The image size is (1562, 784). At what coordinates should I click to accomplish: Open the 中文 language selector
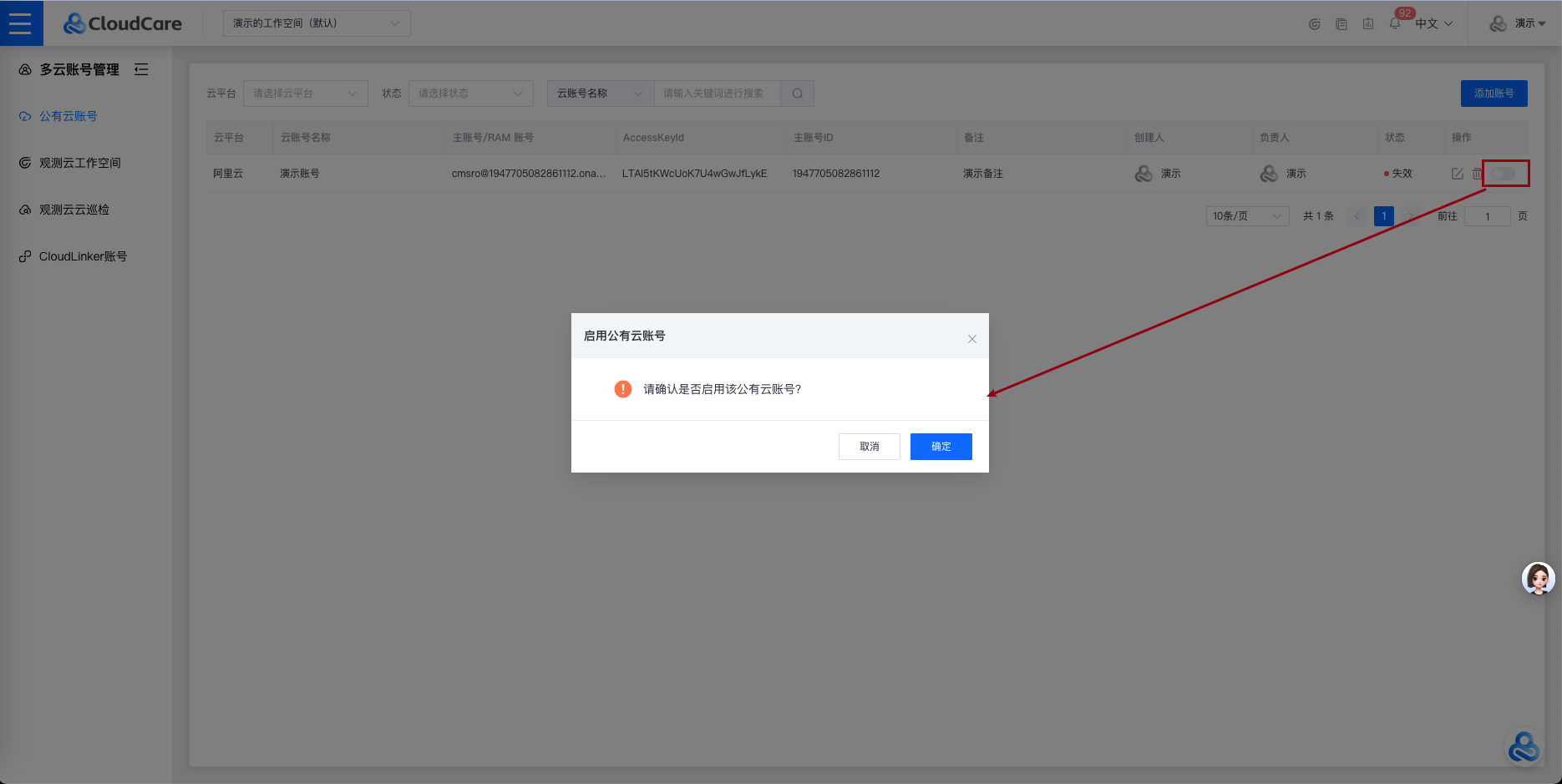point(1433,24)
